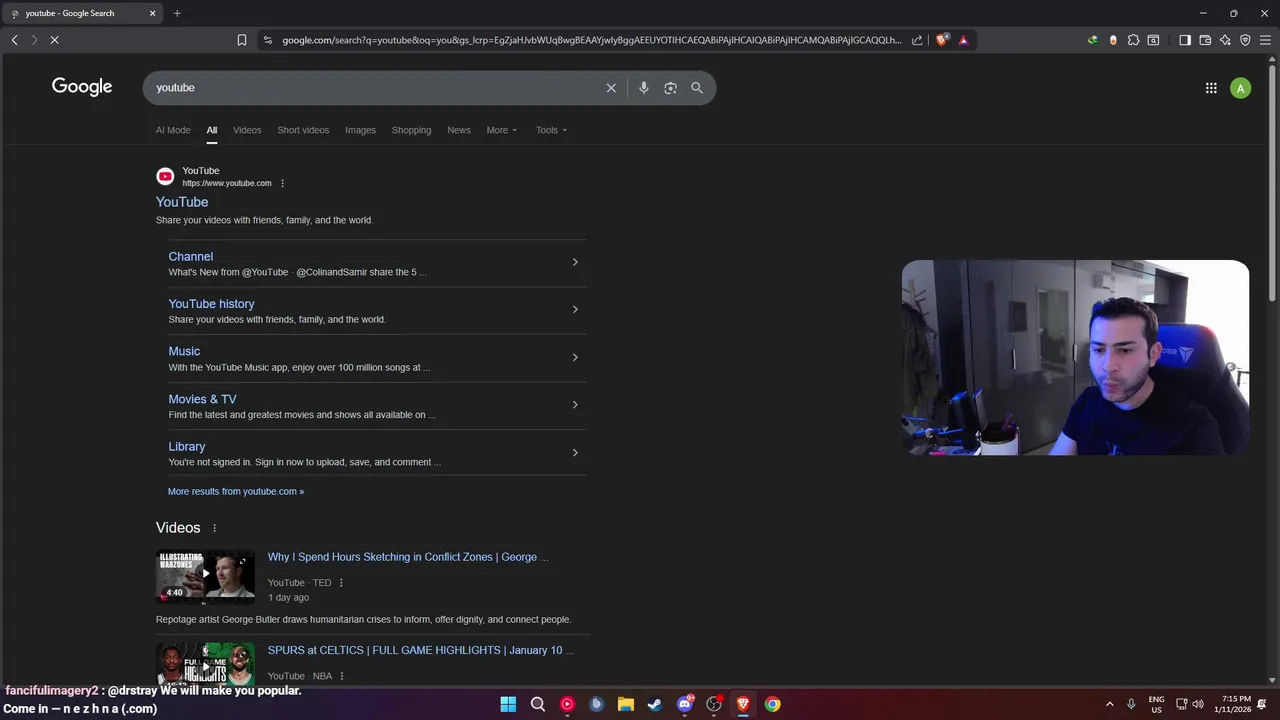The width and height of the screenshot is (1280, 720).
Task: Open Why I Spend Hours Sketching video link
Action: click(x=407, y=557)
